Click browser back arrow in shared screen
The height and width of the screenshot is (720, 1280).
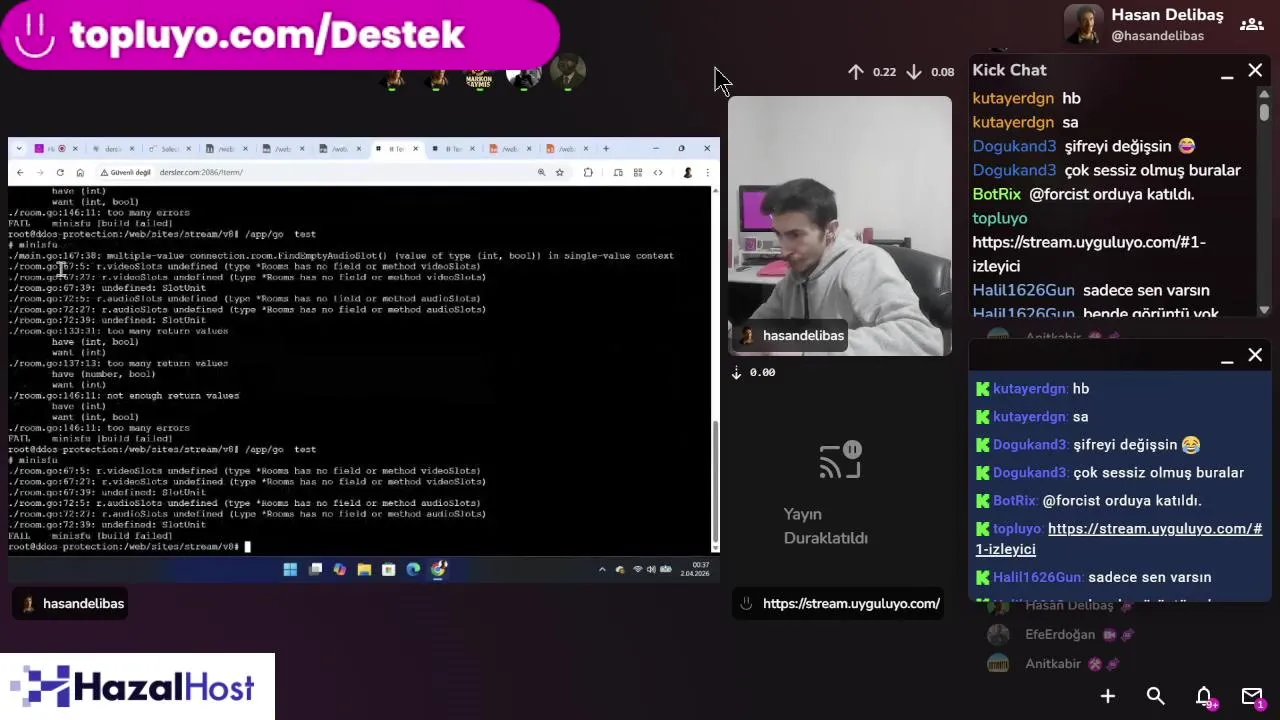[20, 172]
